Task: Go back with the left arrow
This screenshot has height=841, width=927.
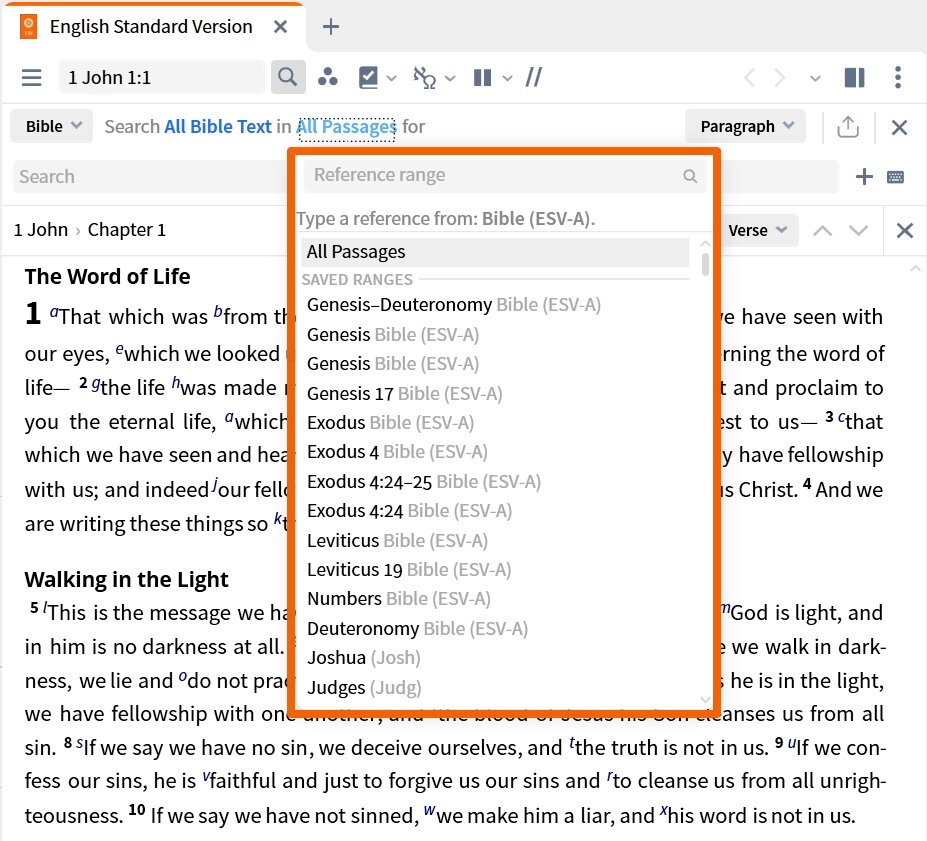Action: 749,77
